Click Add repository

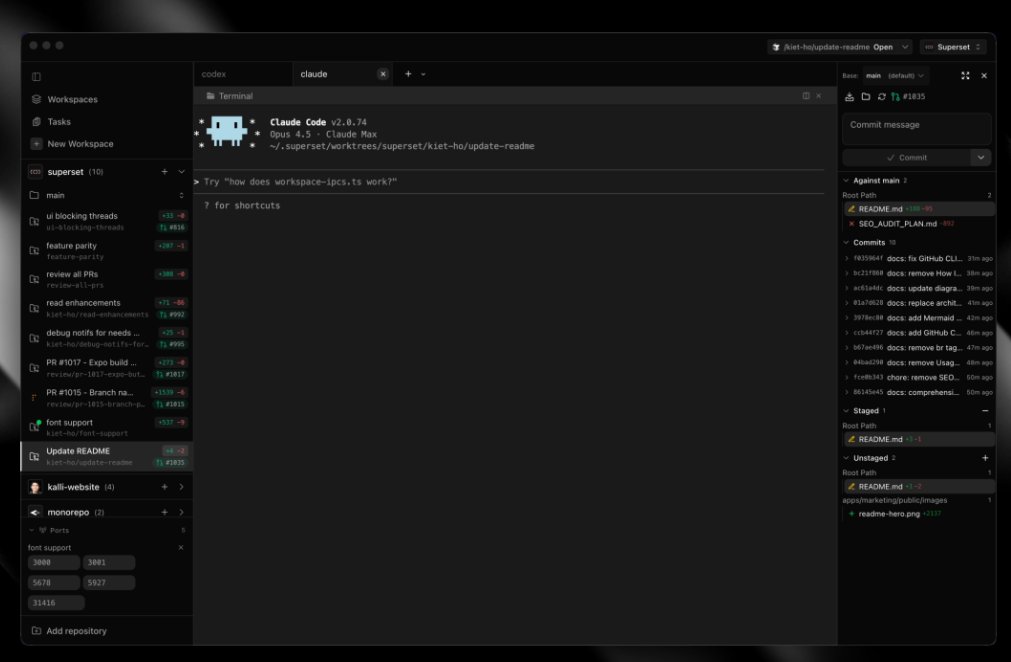click(x=69, y=630)
